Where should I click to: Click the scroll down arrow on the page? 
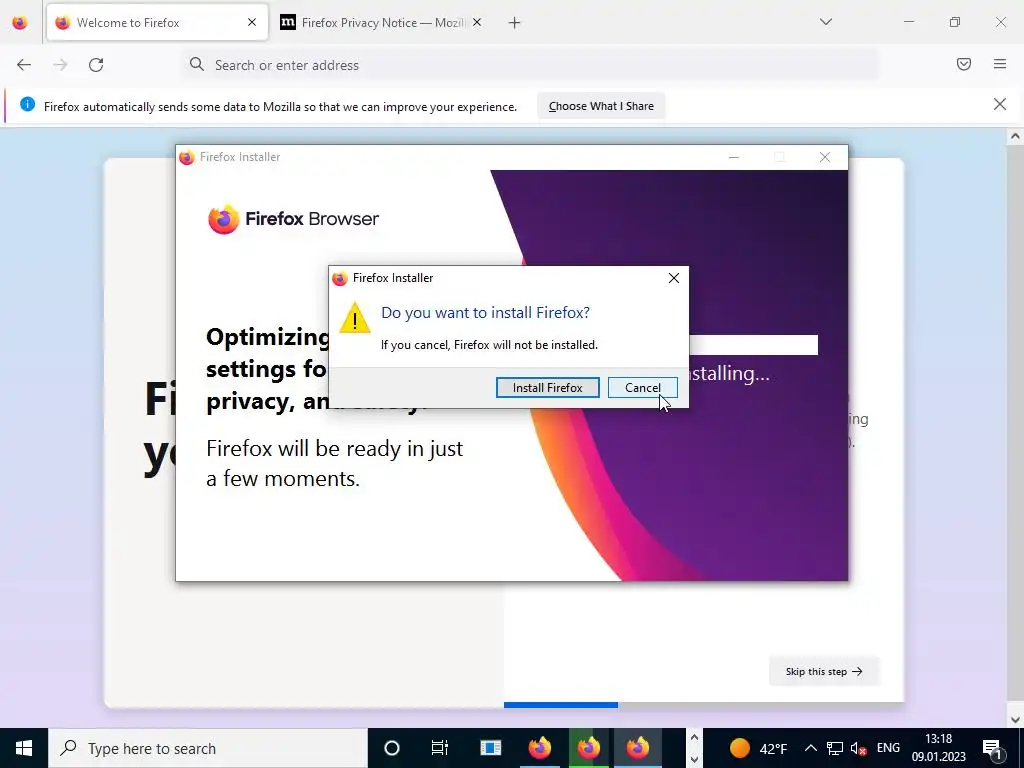[1015, 720]
